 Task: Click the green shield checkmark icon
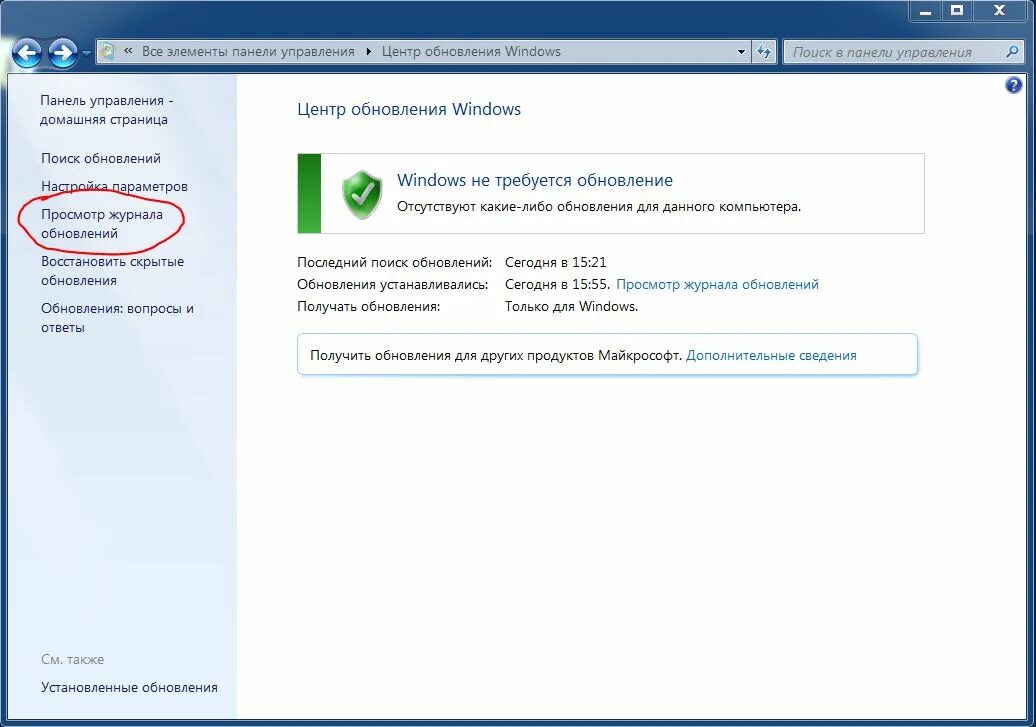(x=362, y=194)
